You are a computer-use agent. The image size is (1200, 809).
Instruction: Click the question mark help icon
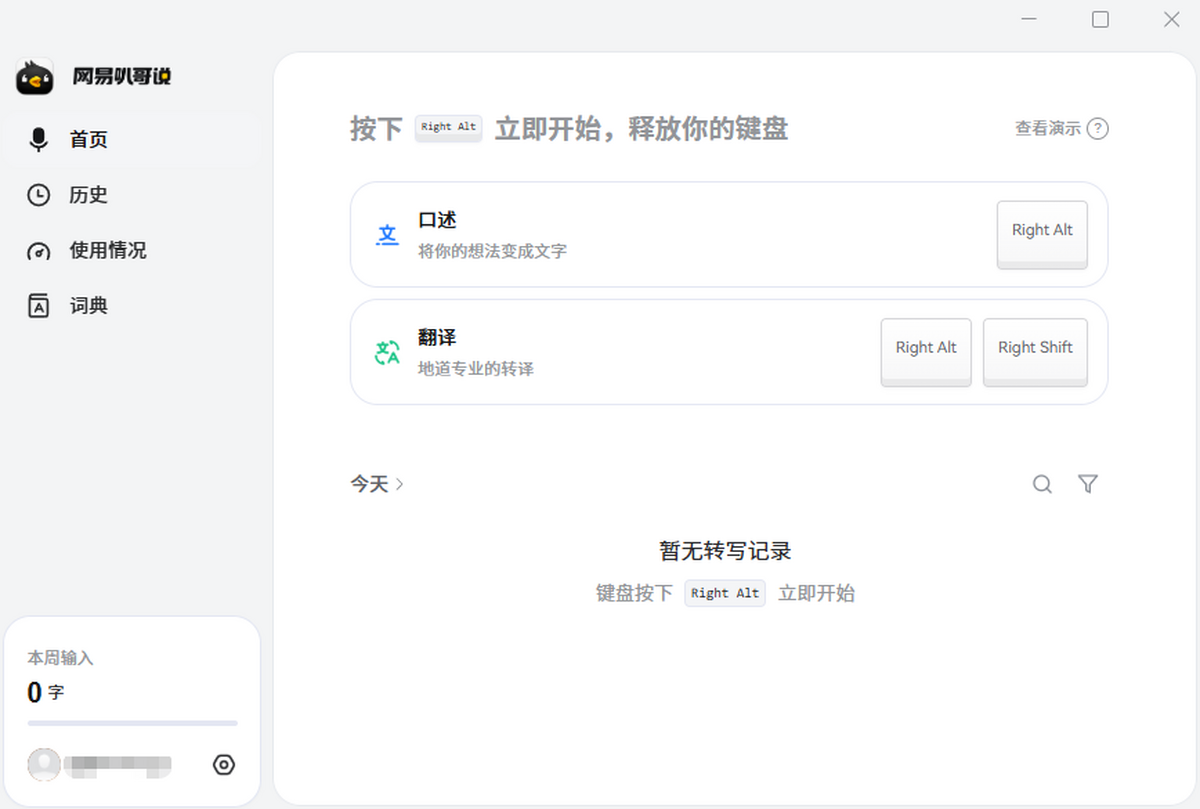point(1097,128)
